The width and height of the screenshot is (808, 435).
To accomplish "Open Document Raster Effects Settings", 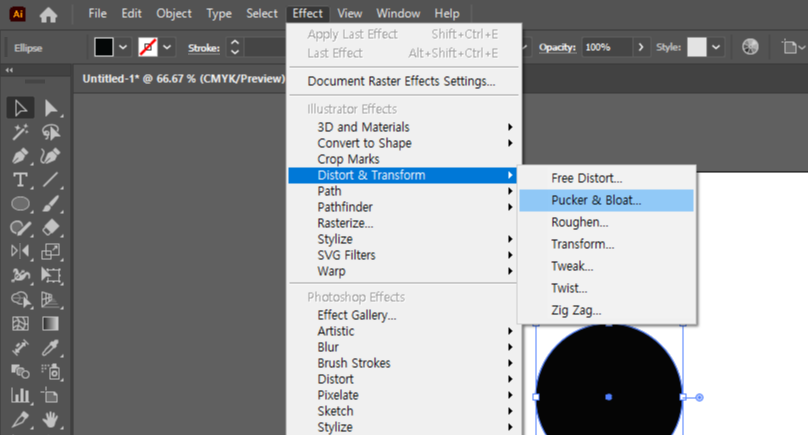I will pos(402,81).
